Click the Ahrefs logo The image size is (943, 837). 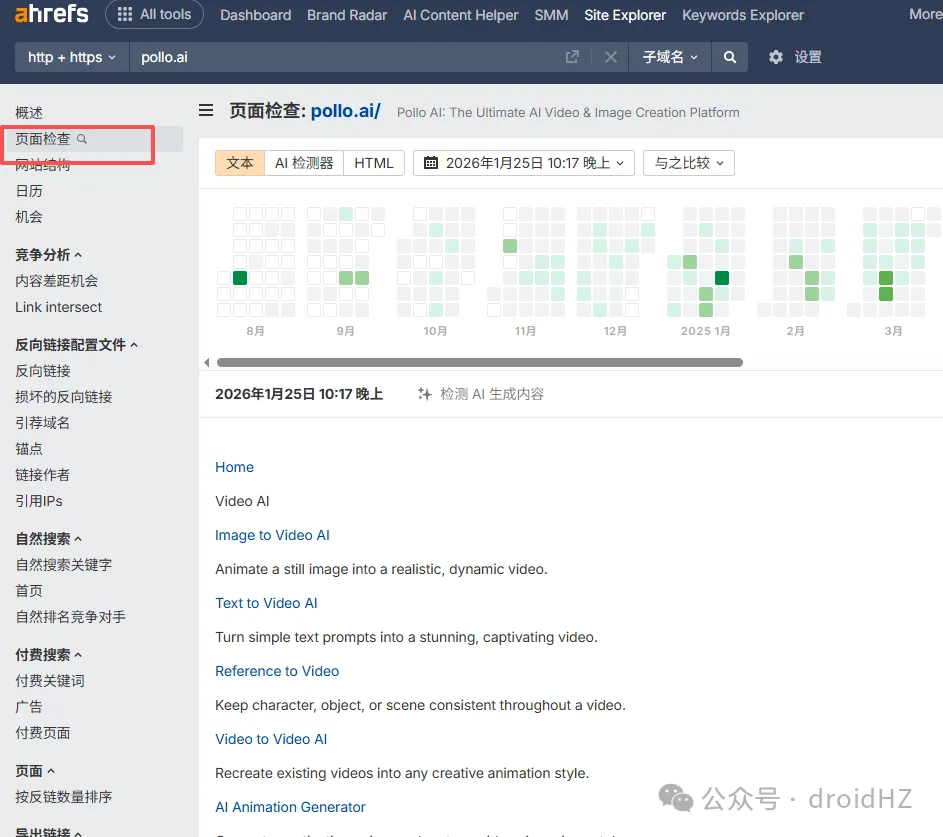click(51, 15)
